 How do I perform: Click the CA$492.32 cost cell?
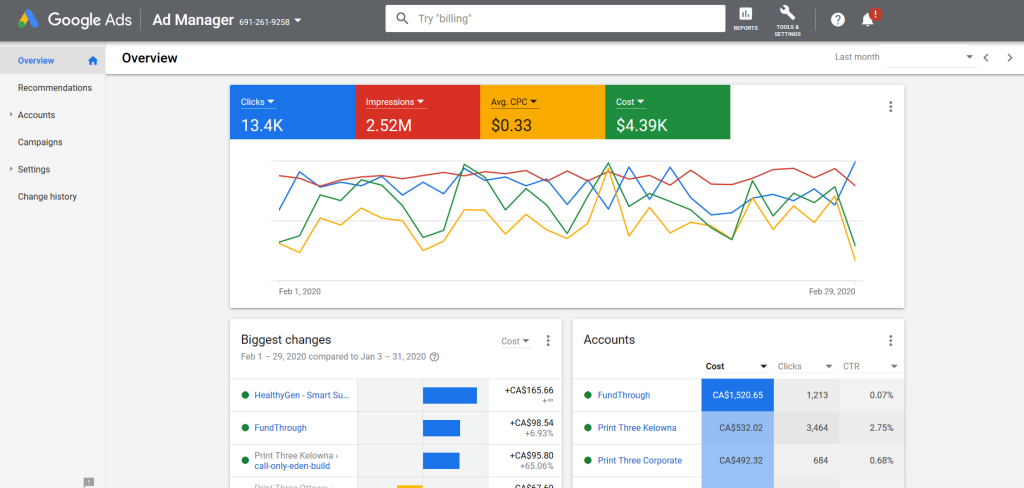[737, 461]
